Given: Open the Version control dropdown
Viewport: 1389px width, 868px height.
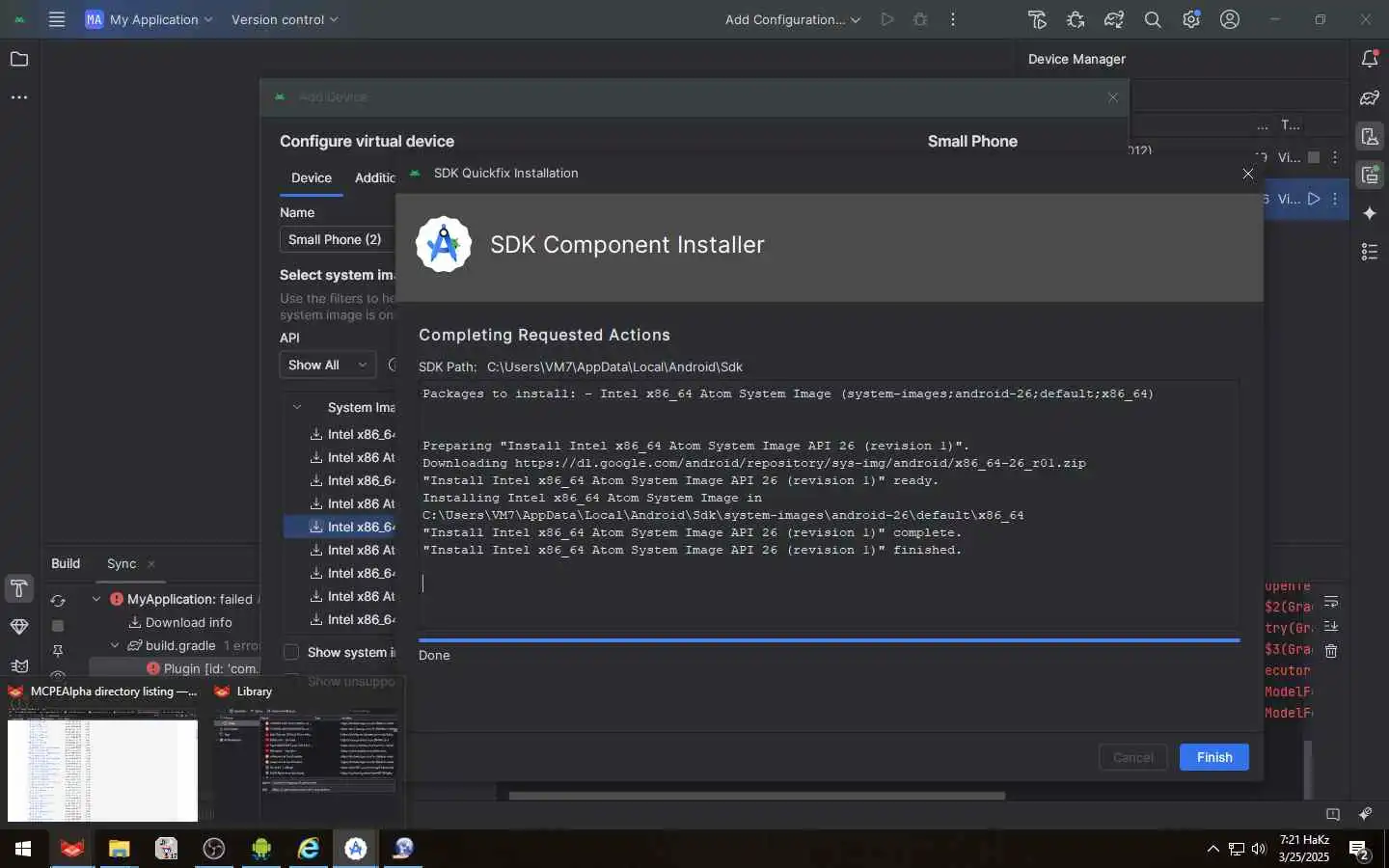Looking at the screenshot, I should [285, 19].
